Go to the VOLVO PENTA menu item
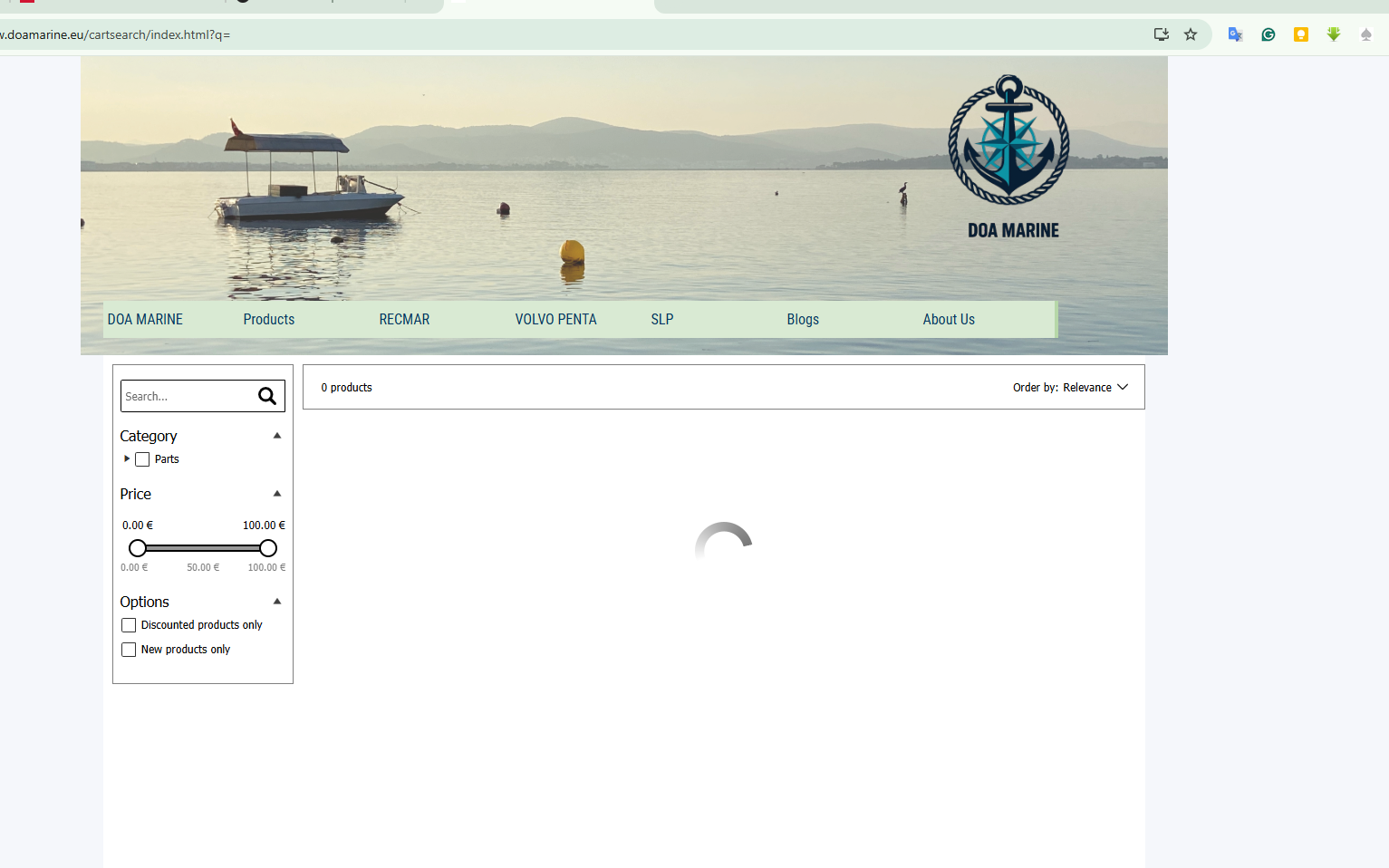1389x868 pixels. point(555,320)
